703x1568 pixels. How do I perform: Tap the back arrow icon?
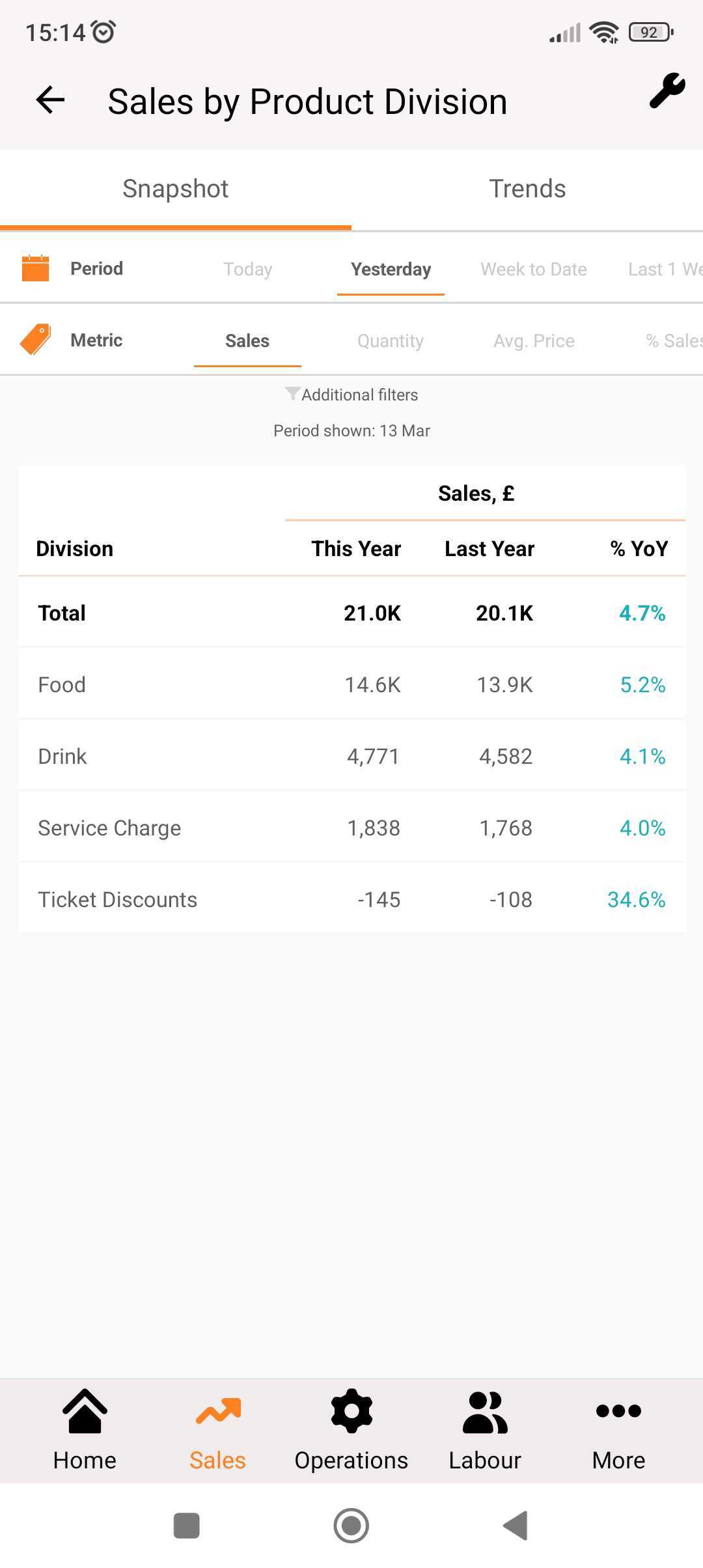click(50, 100)
